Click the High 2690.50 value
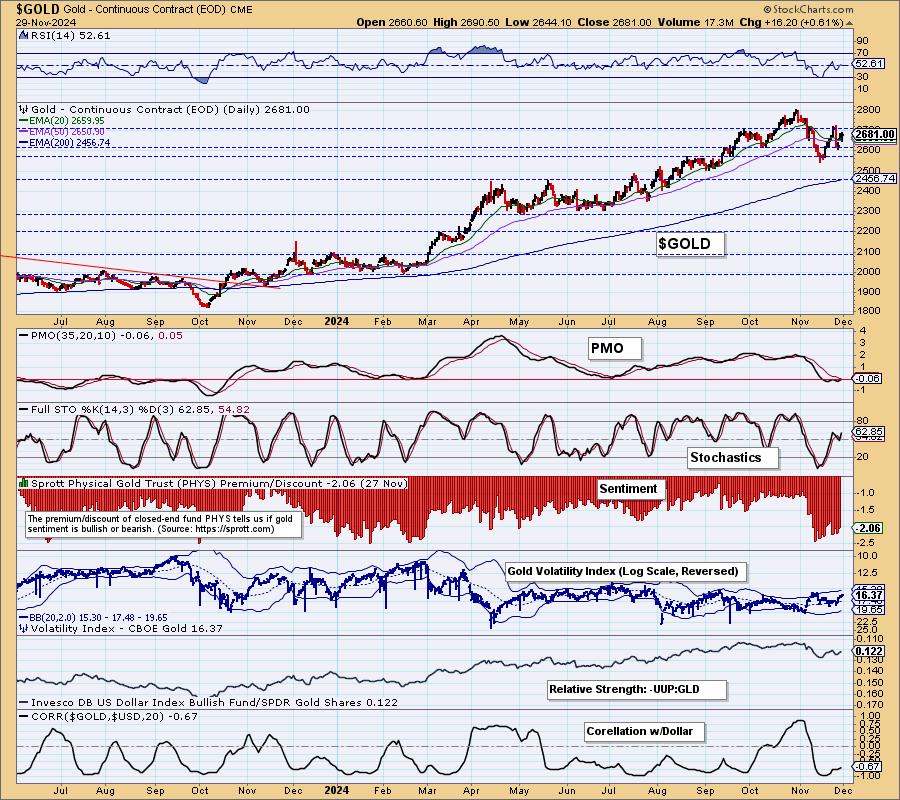This screenshot has width=900, height=800. pos(465,22)
